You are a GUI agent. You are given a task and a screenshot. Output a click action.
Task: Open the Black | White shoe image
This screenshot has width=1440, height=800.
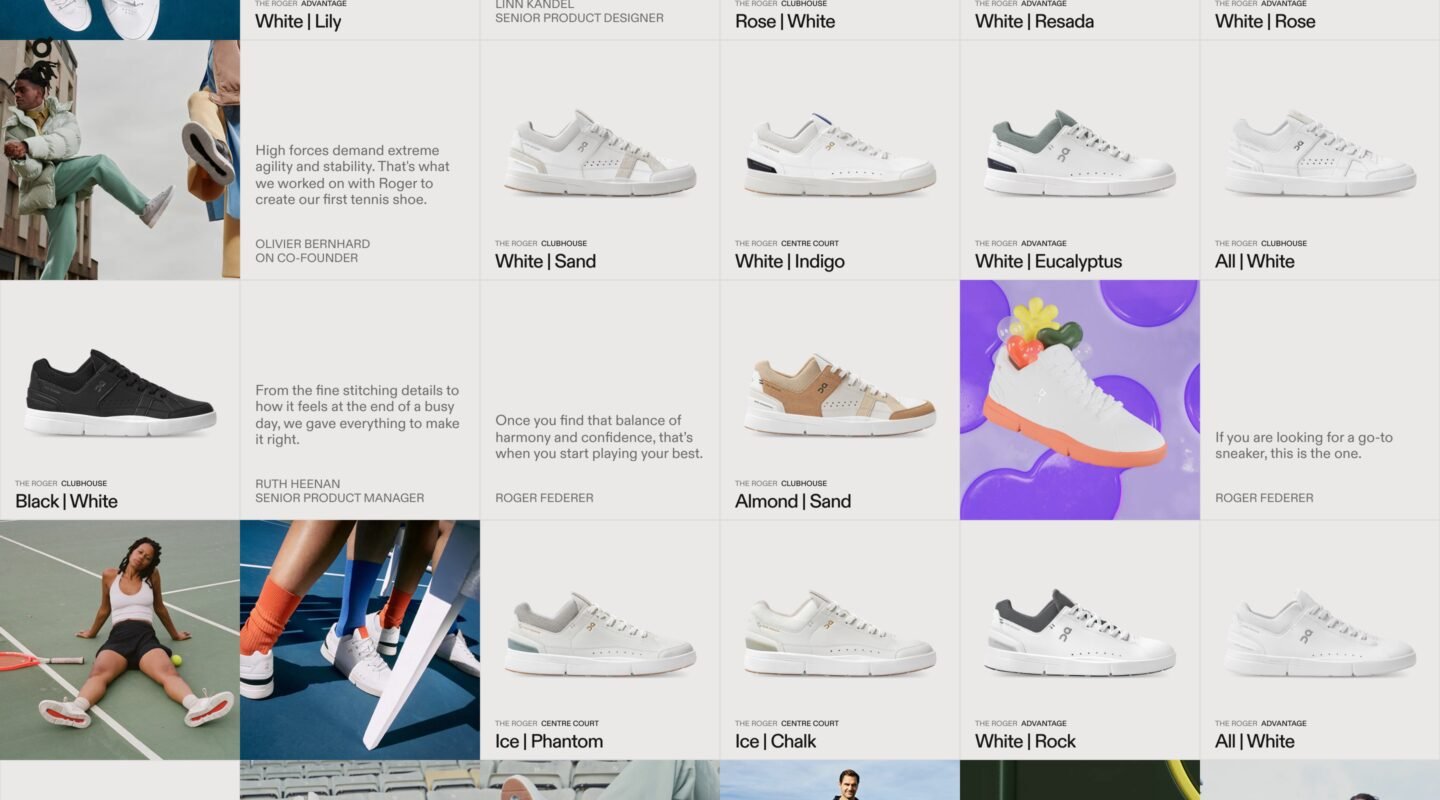click(120, 393)
